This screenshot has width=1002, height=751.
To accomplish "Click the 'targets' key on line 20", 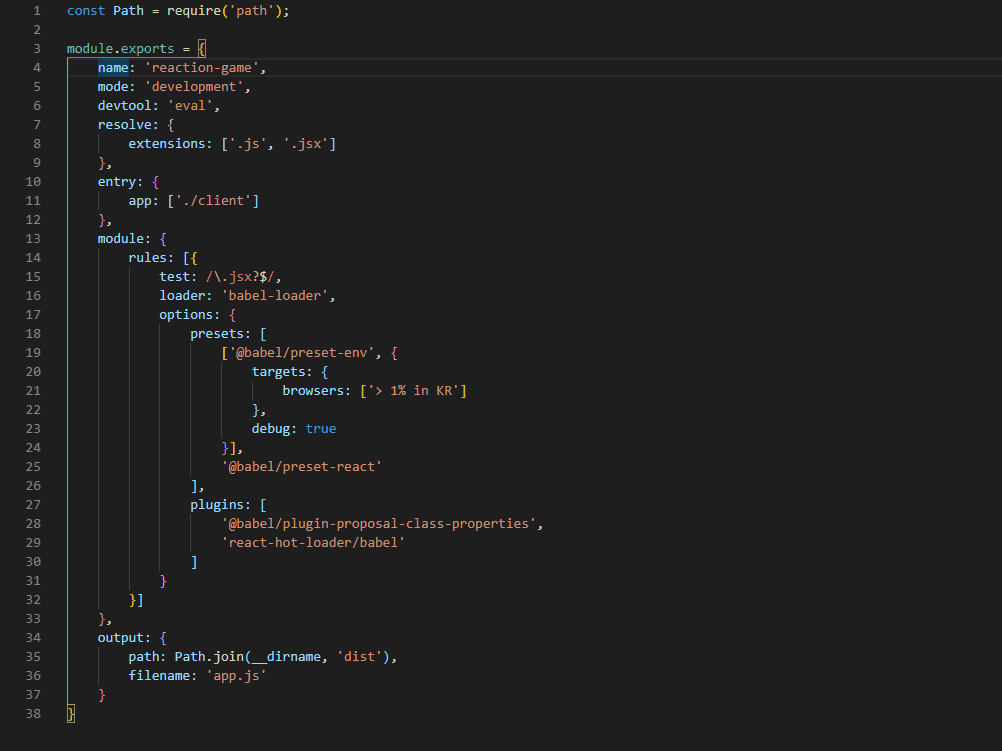I will pos(279,372).
